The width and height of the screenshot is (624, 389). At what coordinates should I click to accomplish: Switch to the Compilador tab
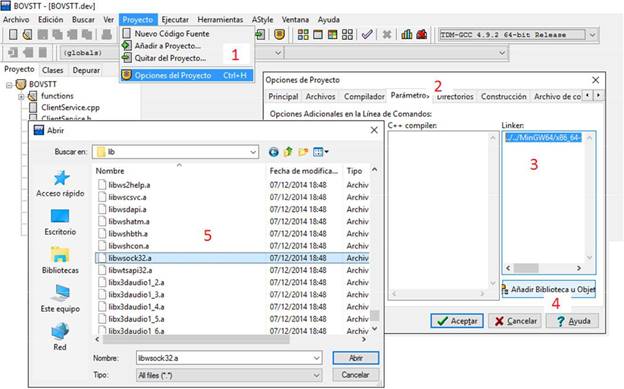[364, 96]
